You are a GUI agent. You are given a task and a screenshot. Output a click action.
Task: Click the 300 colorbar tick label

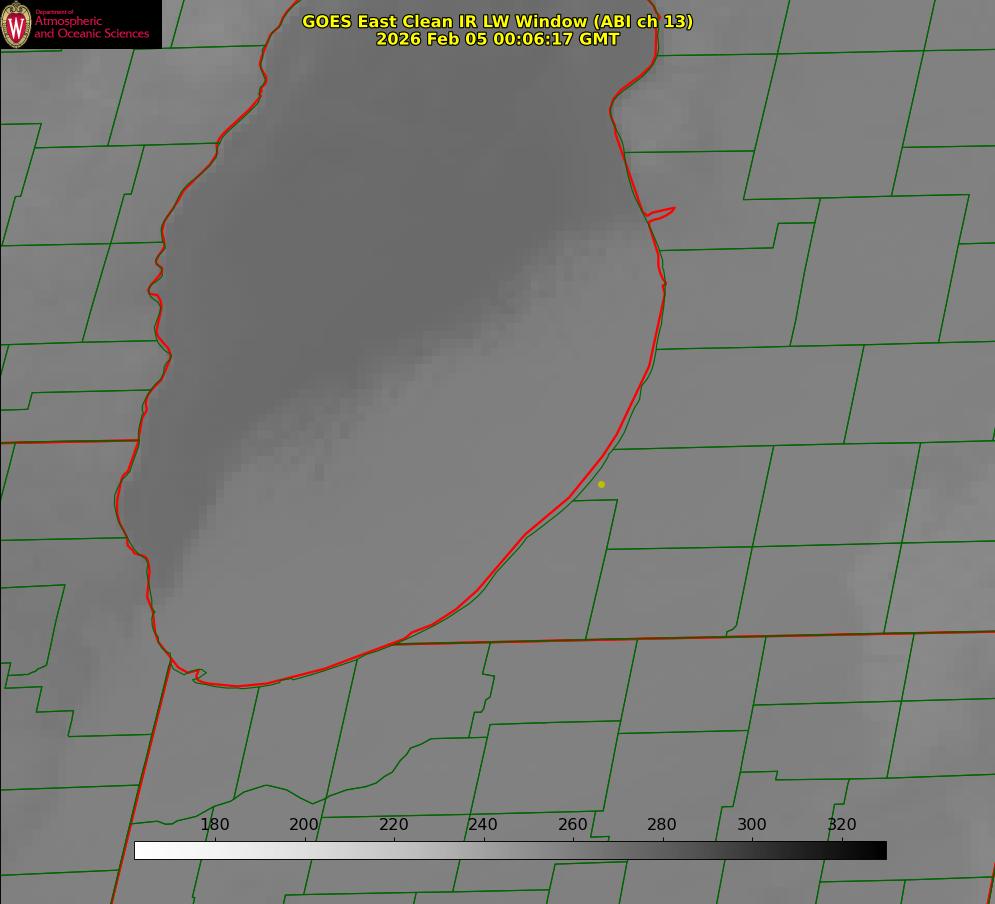click(x=752, y=825)
